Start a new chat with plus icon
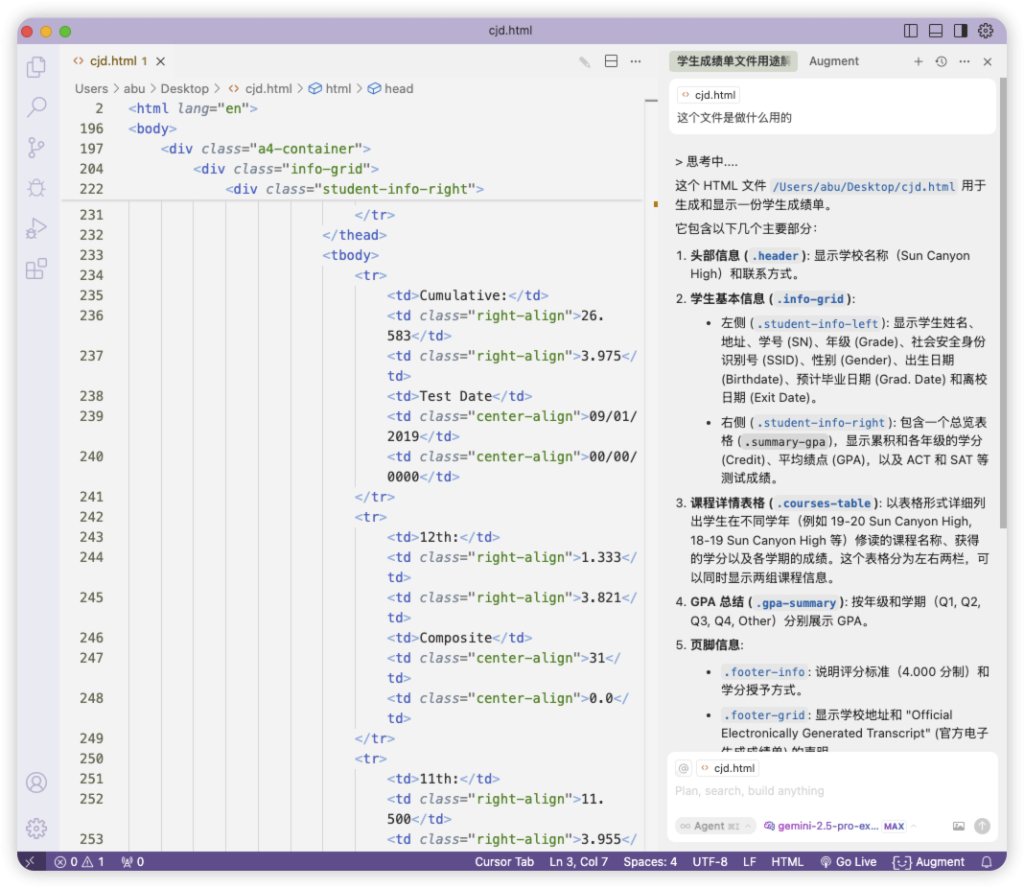 point(918,61)
